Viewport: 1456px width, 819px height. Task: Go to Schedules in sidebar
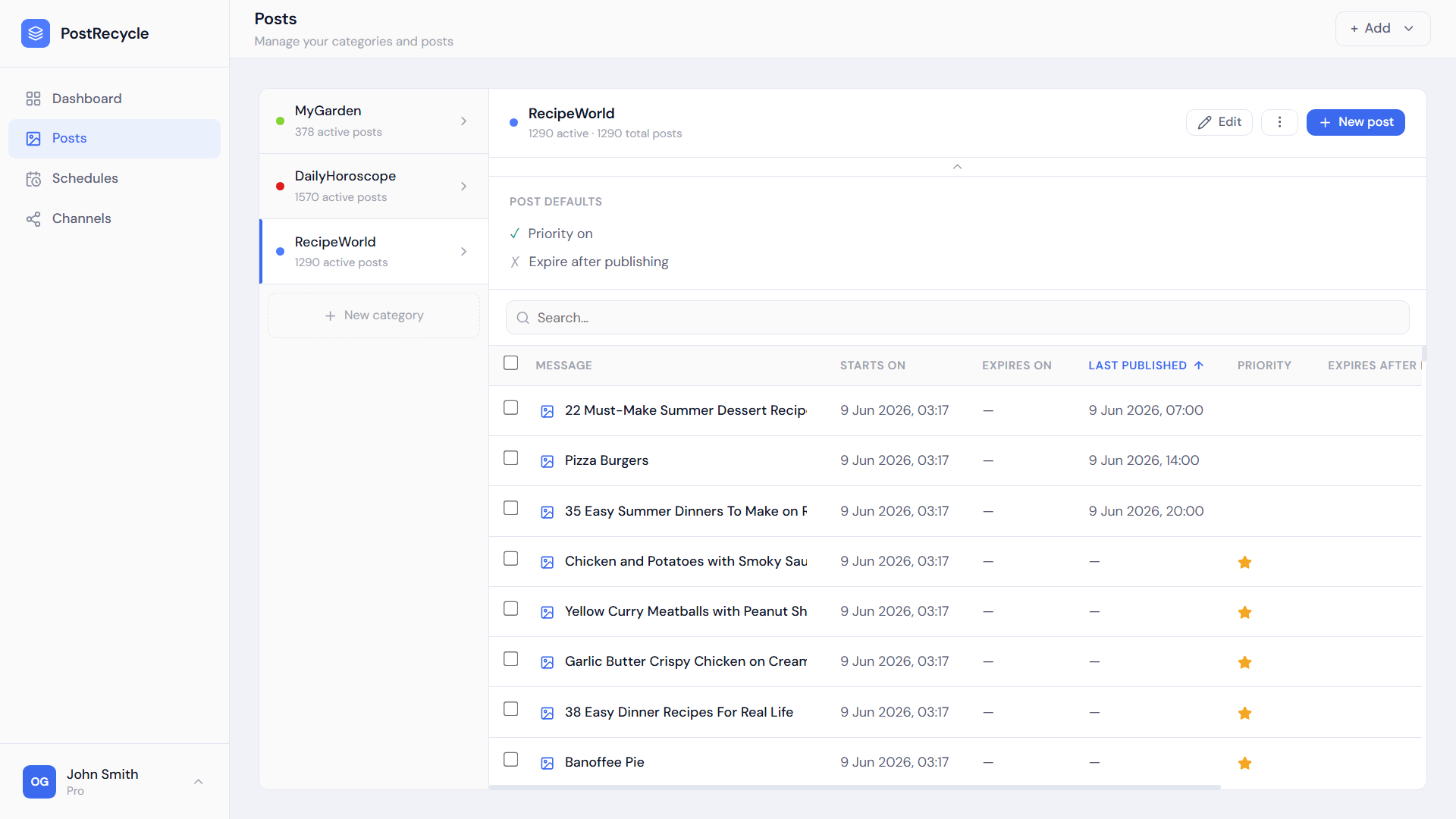(115, 179)
